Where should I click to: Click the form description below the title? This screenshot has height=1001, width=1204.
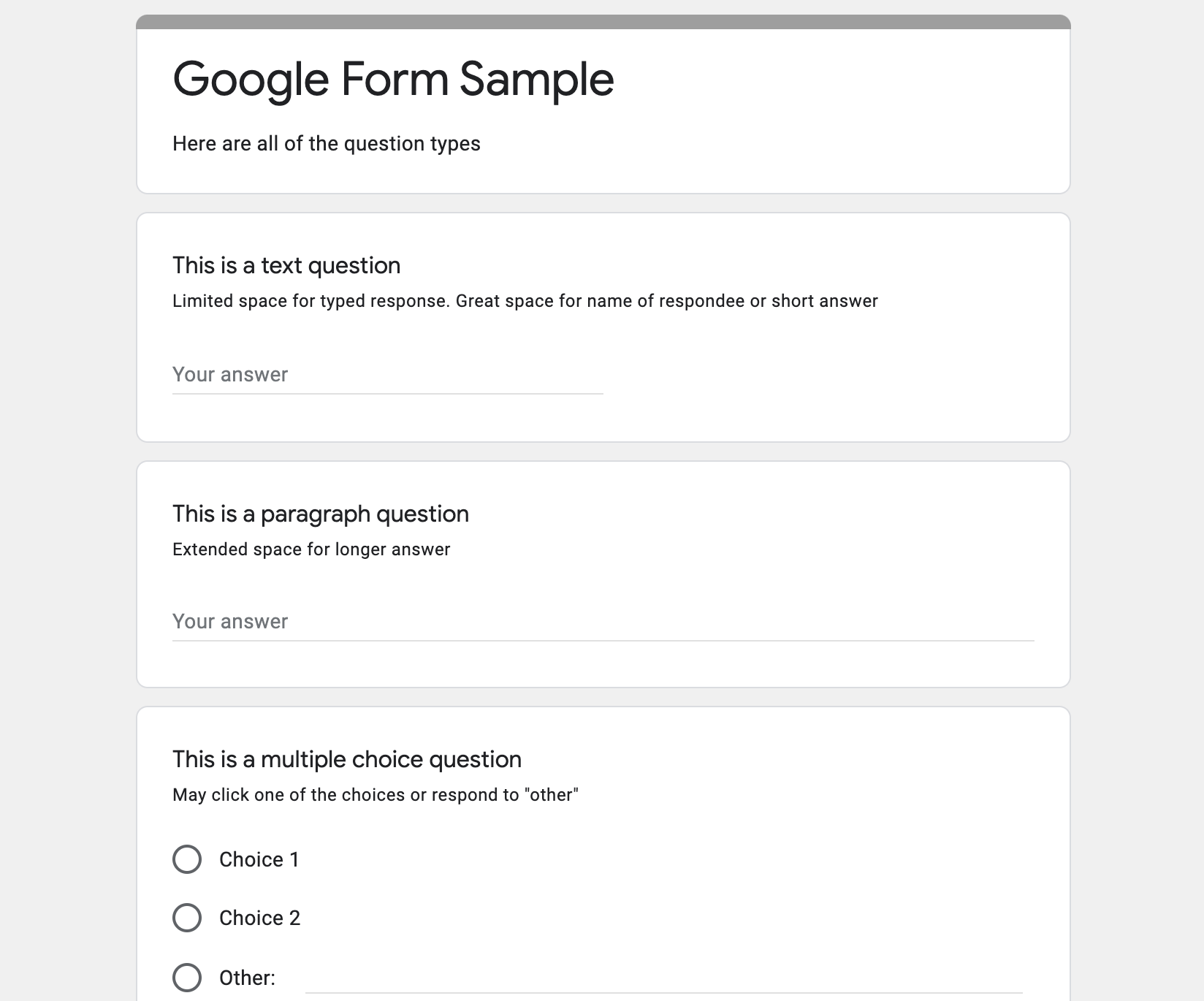tap(327, 143)
